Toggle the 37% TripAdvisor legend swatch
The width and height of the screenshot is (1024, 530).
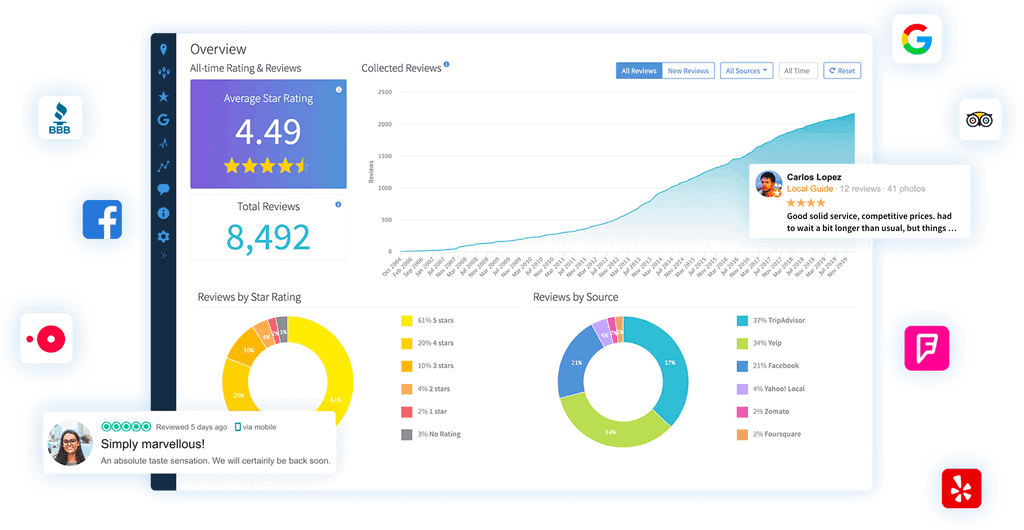click(x=742, y=320)
